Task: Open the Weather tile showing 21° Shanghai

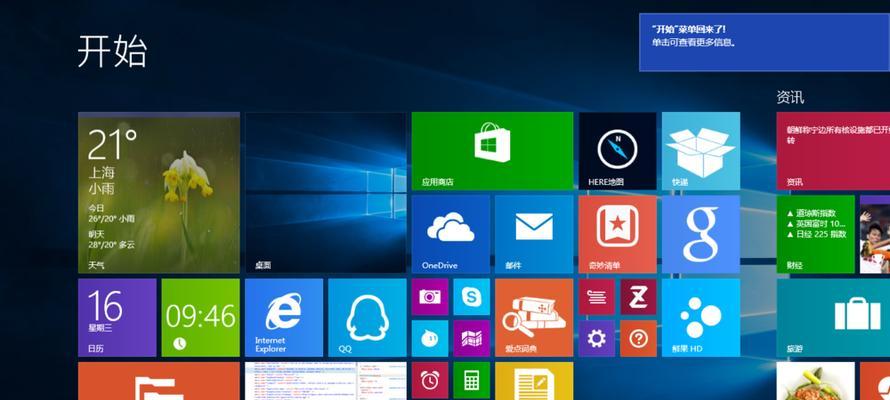Action: click(x=159, y=193)
